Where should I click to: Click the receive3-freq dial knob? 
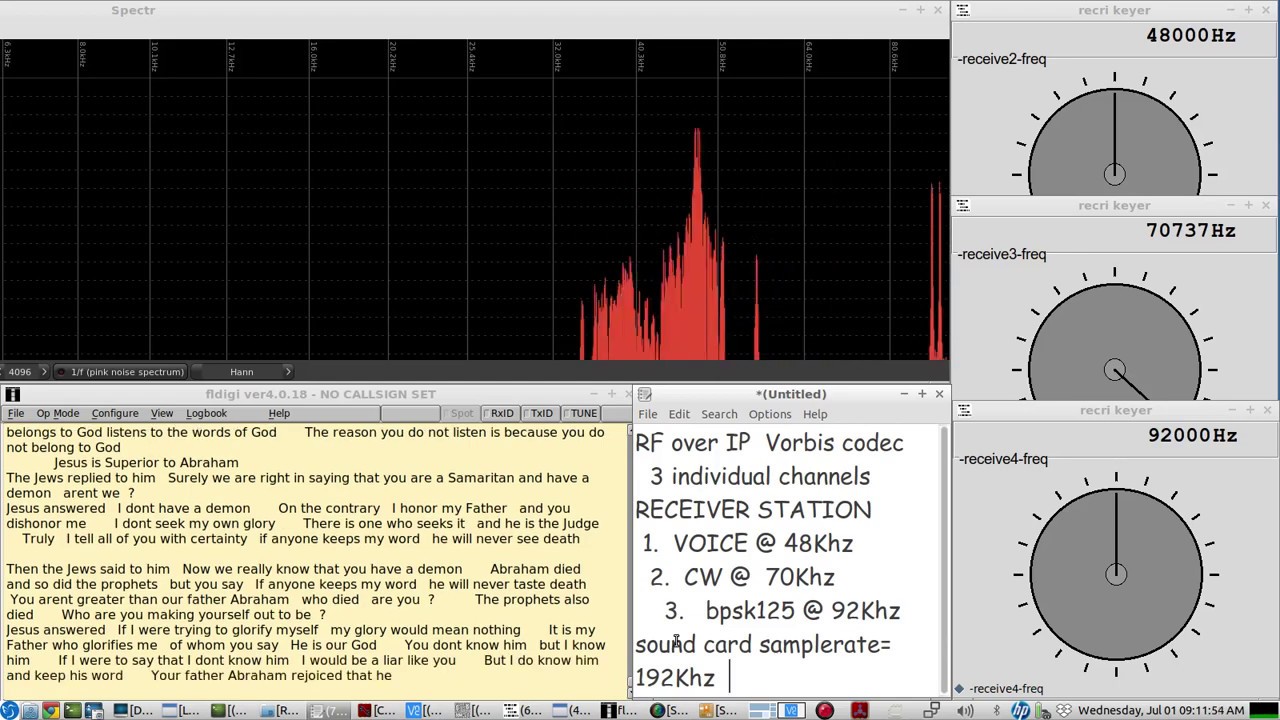coord(1115,340)
